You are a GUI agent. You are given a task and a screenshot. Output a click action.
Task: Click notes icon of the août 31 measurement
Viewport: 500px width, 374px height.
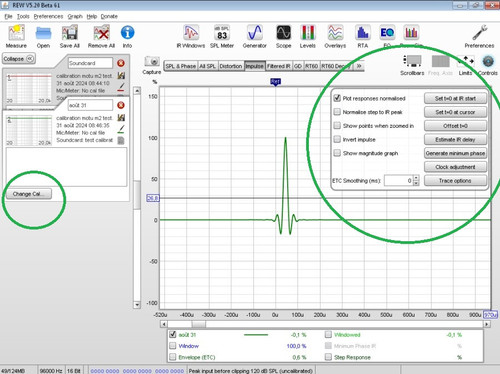click(x=121, y=140)
